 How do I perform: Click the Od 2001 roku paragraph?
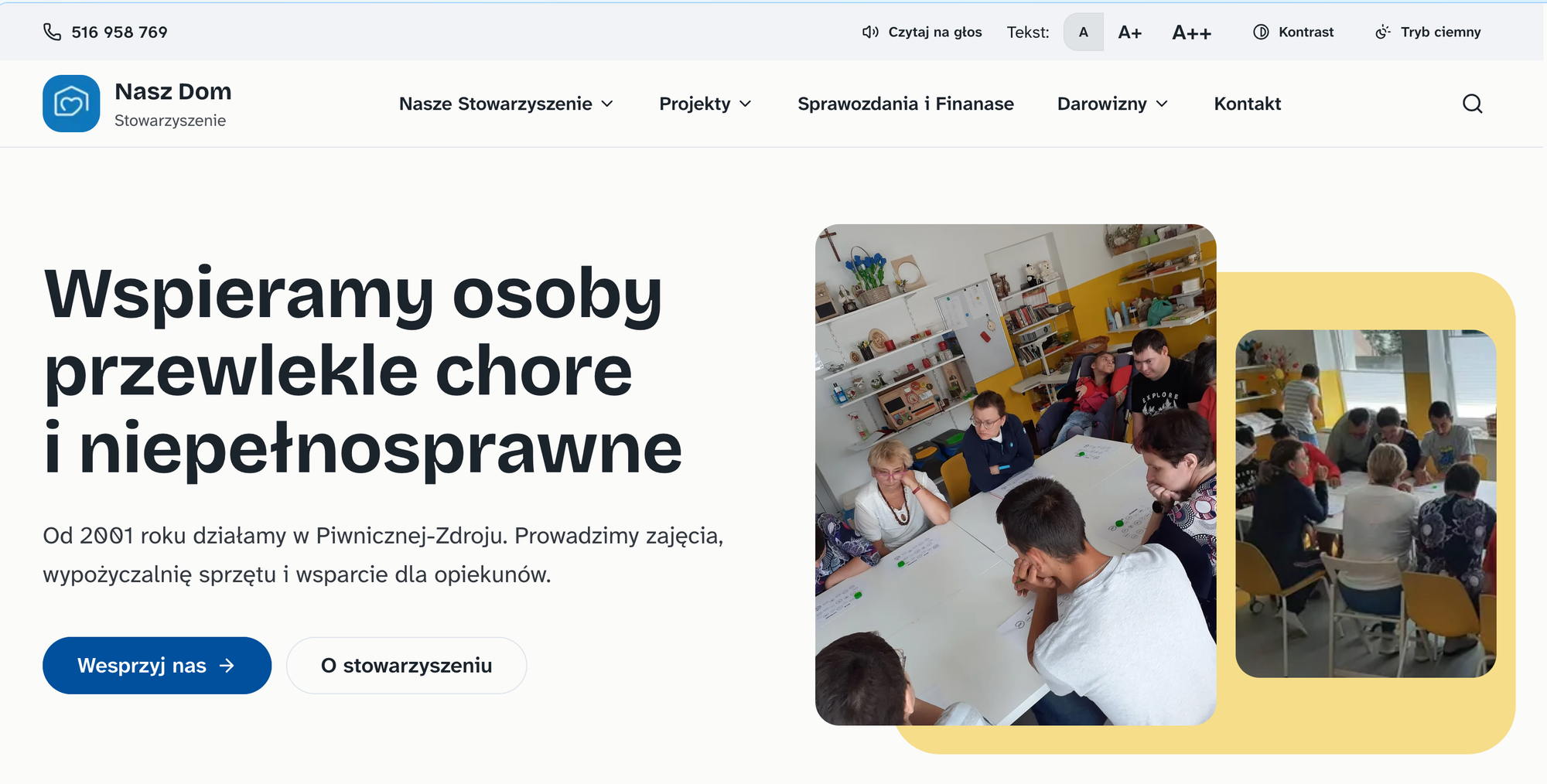(383, 555)
